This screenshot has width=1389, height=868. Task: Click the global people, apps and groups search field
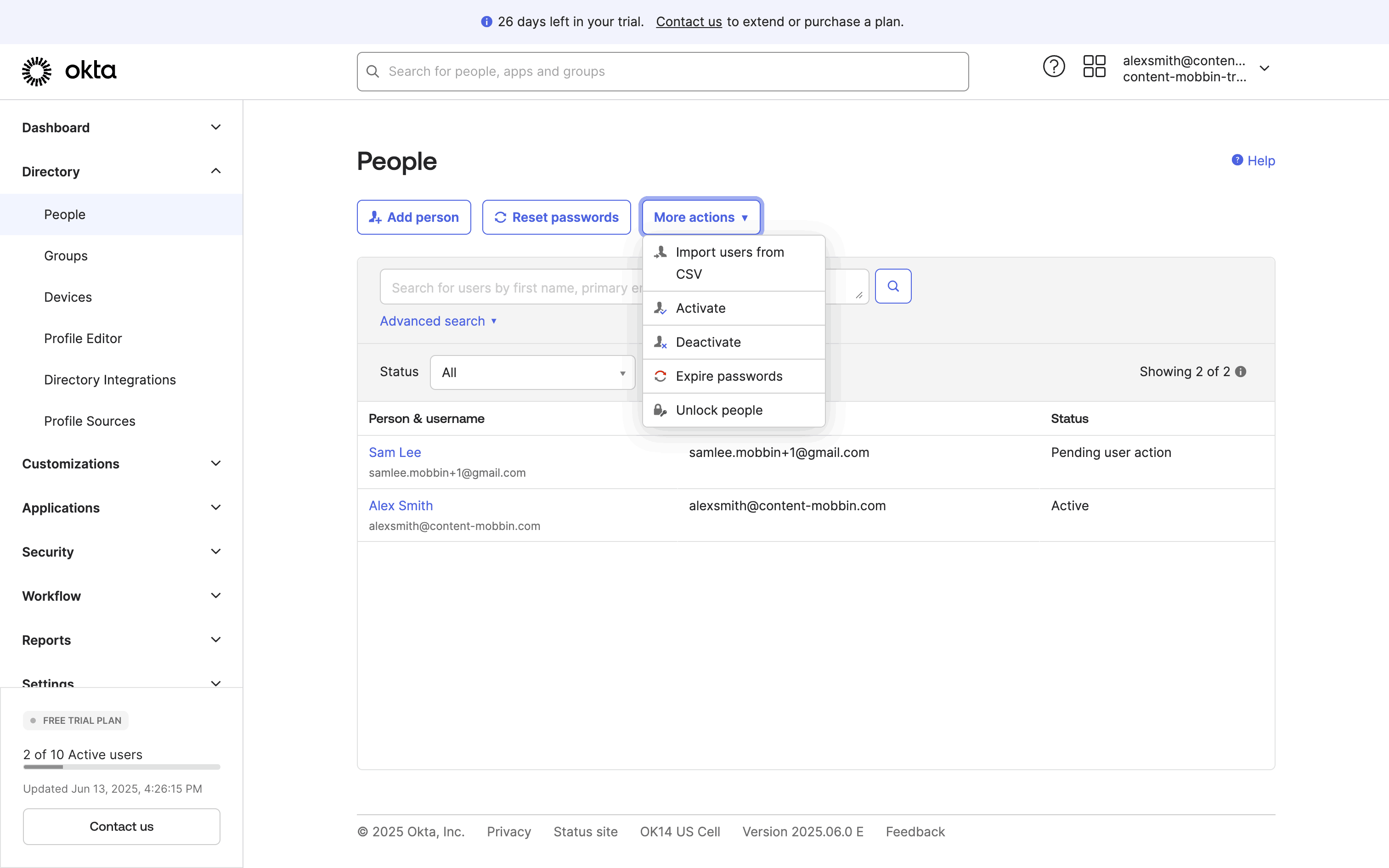[x=662, y=72]
